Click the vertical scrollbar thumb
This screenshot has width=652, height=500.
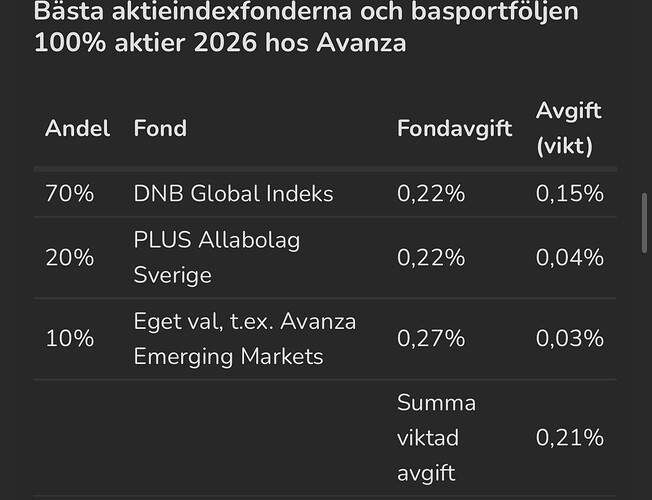(645, 224)
